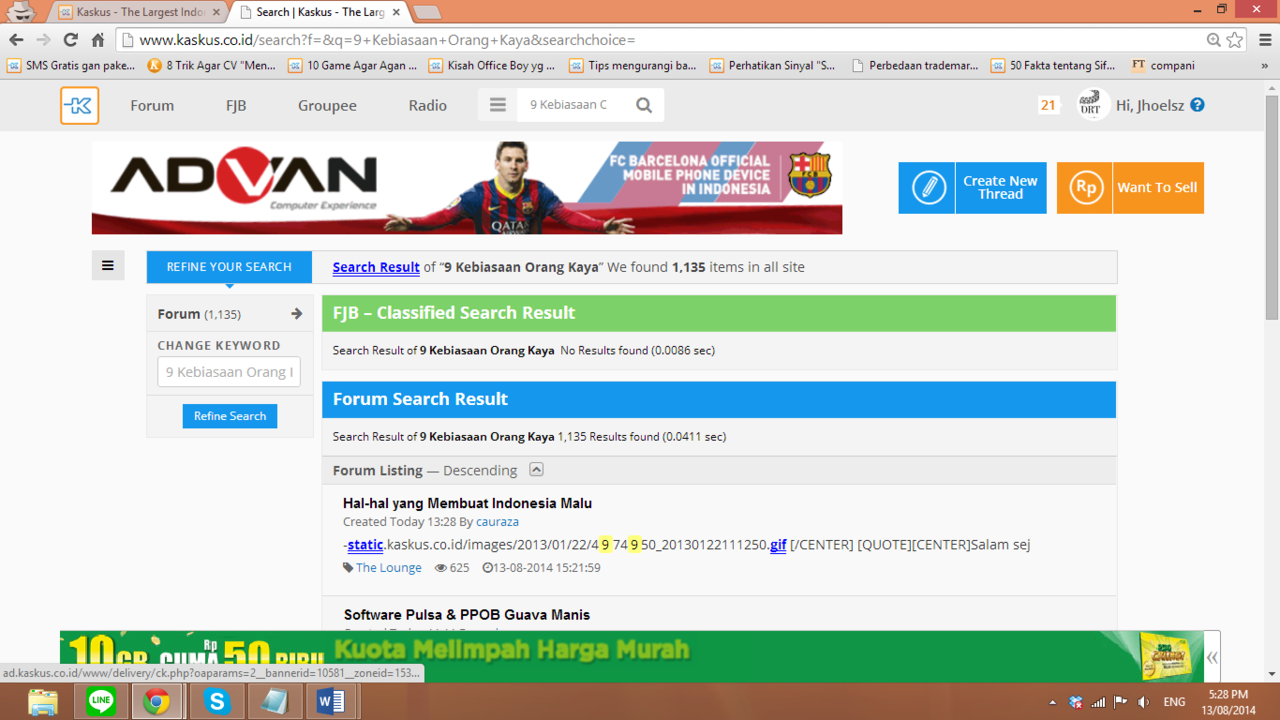Open bookmark SMS Gratis gan pake
Image resolution: width=1280 pixels, height=720 pixels.
pos(70,65)
